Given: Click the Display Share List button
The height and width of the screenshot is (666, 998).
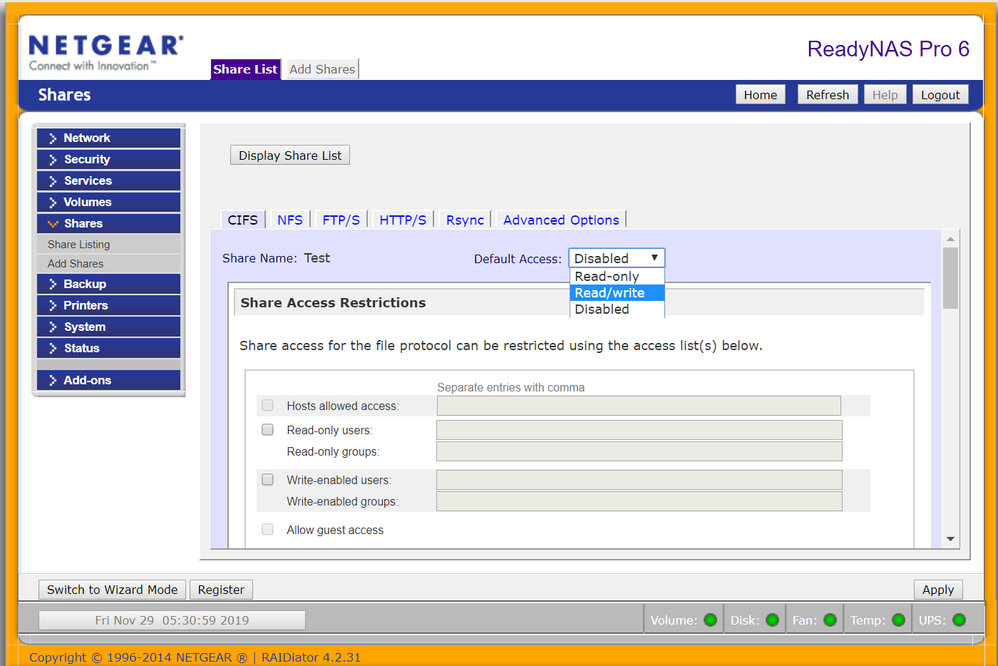Looking at the screenshot, I should coord(290,156).
